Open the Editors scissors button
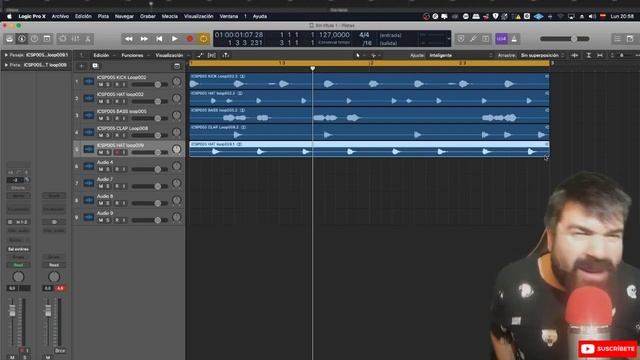This screenshot has width=640, height=360. tap(88, 39)
